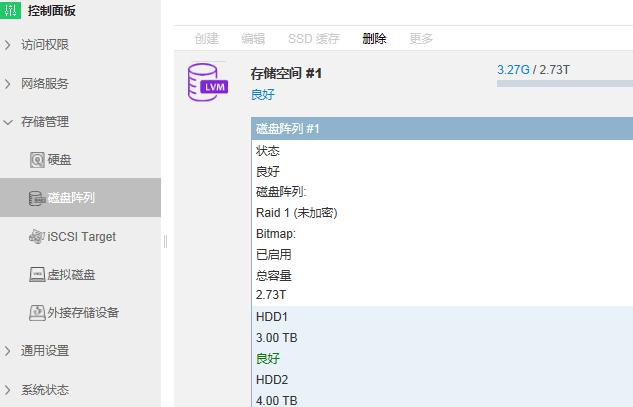This screenshot has width=633, height=407.
Task: Open the 外接存储设备 page
Action: tap(83, 313)
